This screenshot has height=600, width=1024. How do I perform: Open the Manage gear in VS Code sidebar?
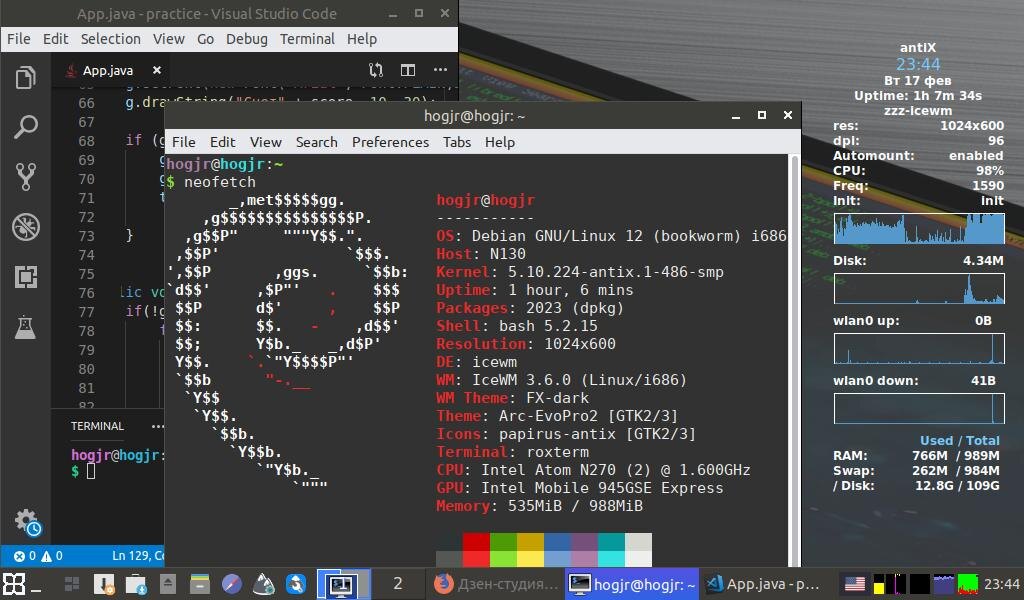tap(25, 520)
